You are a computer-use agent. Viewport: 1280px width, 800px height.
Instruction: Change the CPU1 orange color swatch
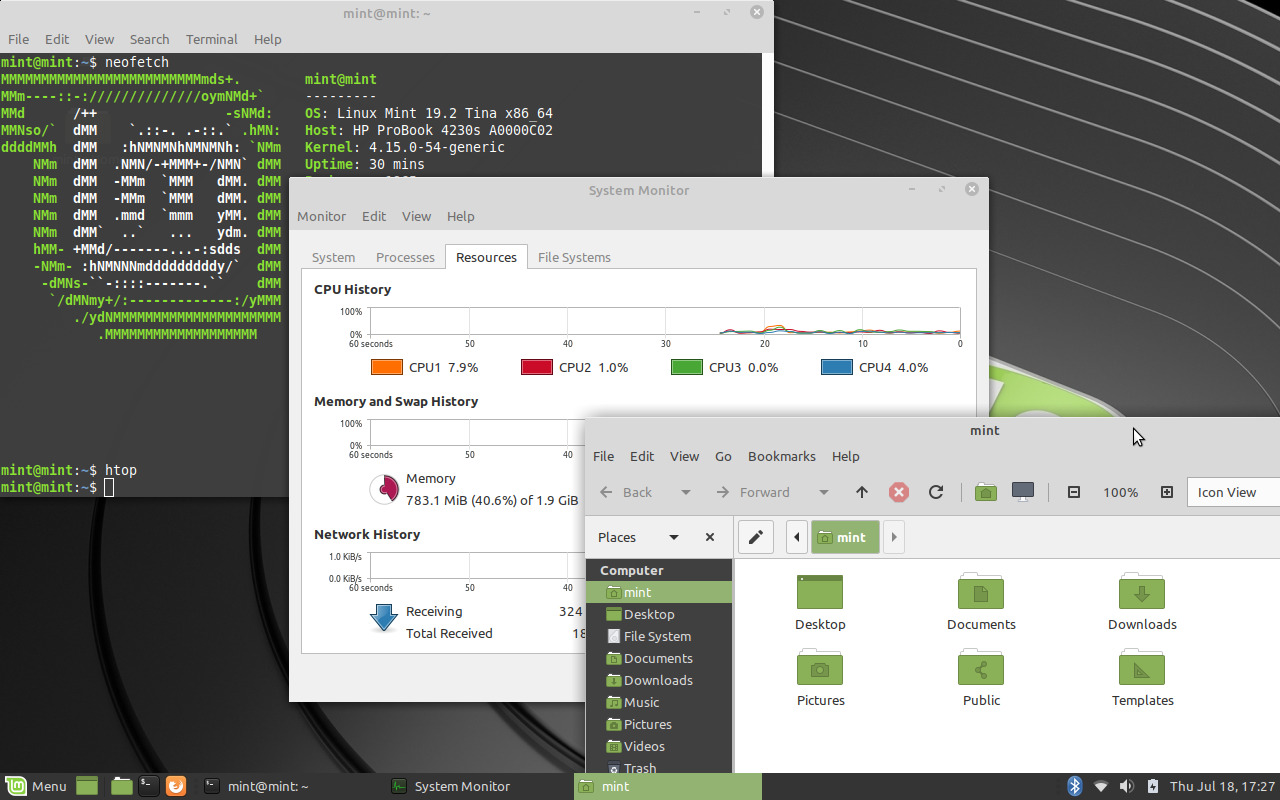pyautogui.click(x=387, y=367)
